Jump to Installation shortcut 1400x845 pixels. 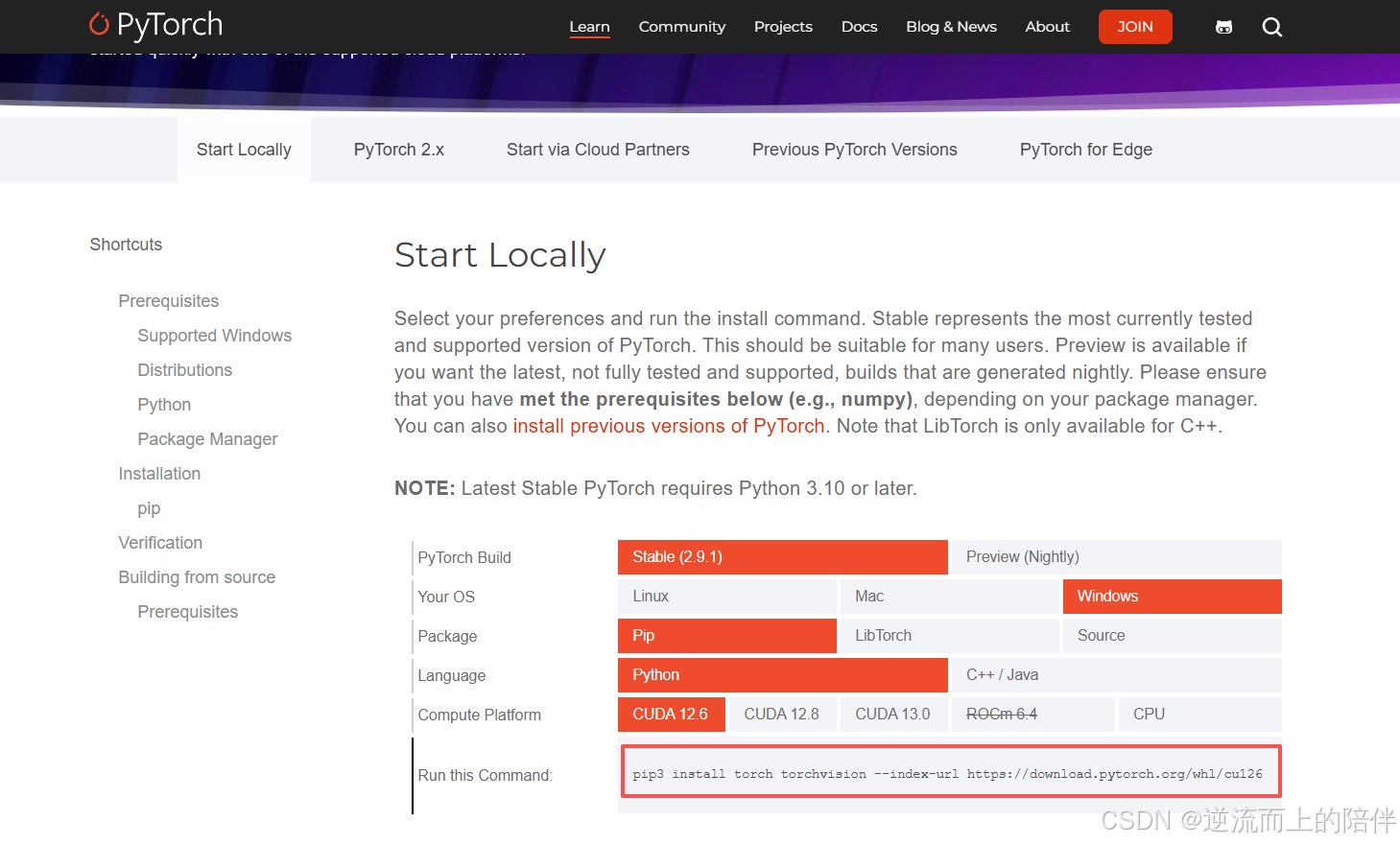(x=159, y=474)
